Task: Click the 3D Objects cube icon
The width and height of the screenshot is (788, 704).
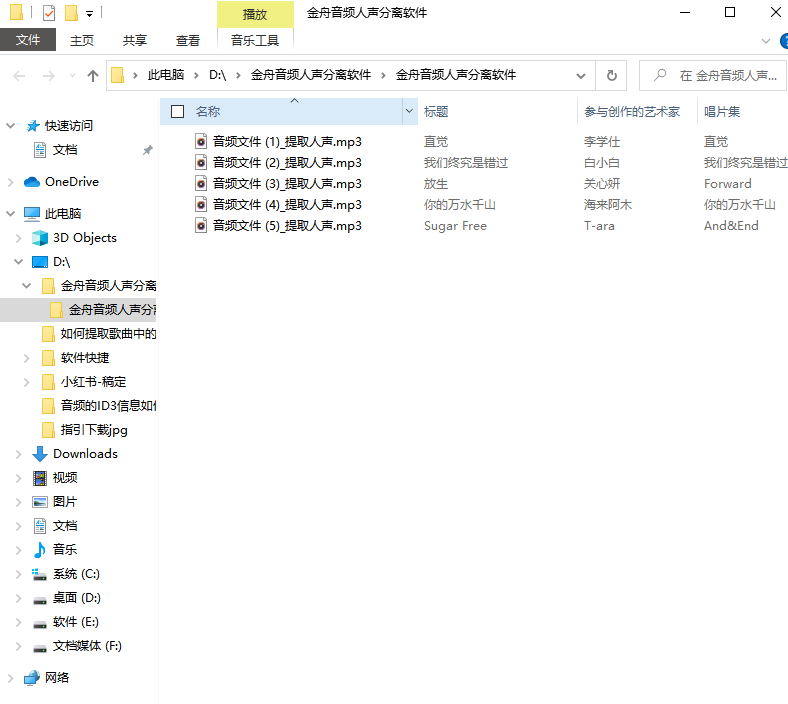Action: [x=40, y=238]
